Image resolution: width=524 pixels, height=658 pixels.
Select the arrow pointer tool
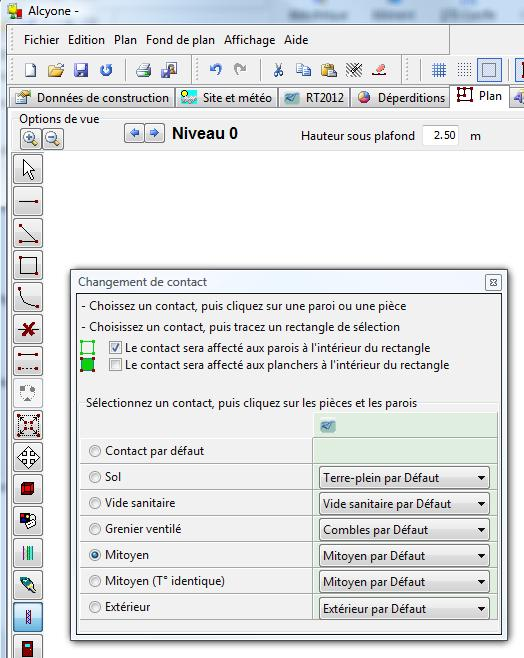pyautogui.click(x=28, y=169)
